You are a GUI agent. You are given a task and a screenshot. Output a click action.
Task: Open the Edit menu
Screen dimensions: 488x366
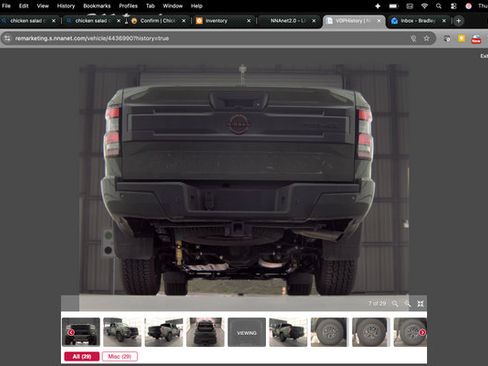click(23, 6)
